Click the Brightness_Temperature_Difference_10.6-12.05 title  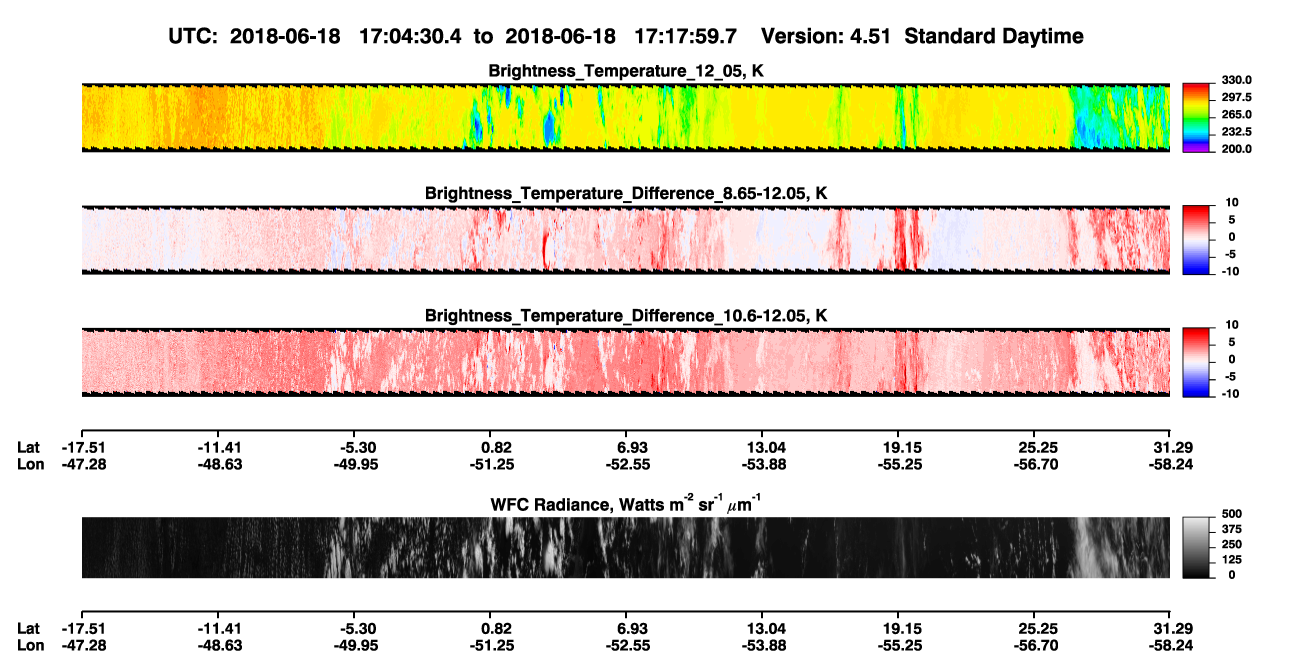626,315
